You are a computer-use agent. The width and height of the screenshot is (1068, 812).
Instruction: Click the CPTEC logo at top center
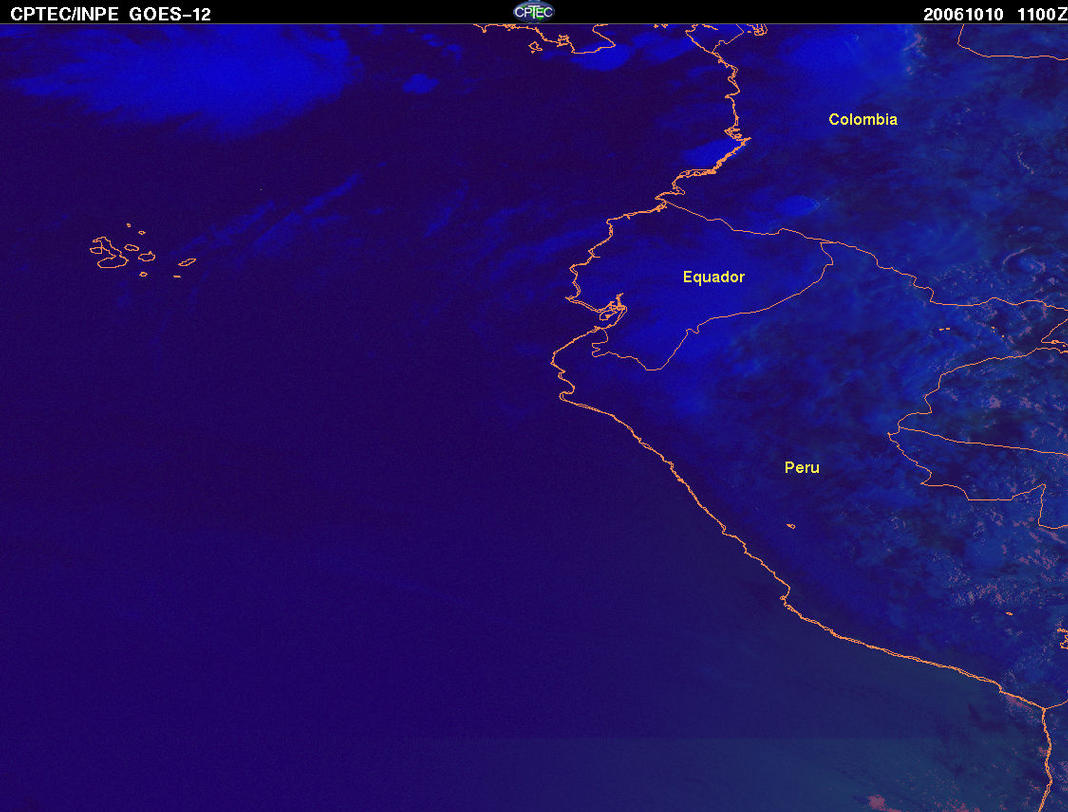point(533,12)
